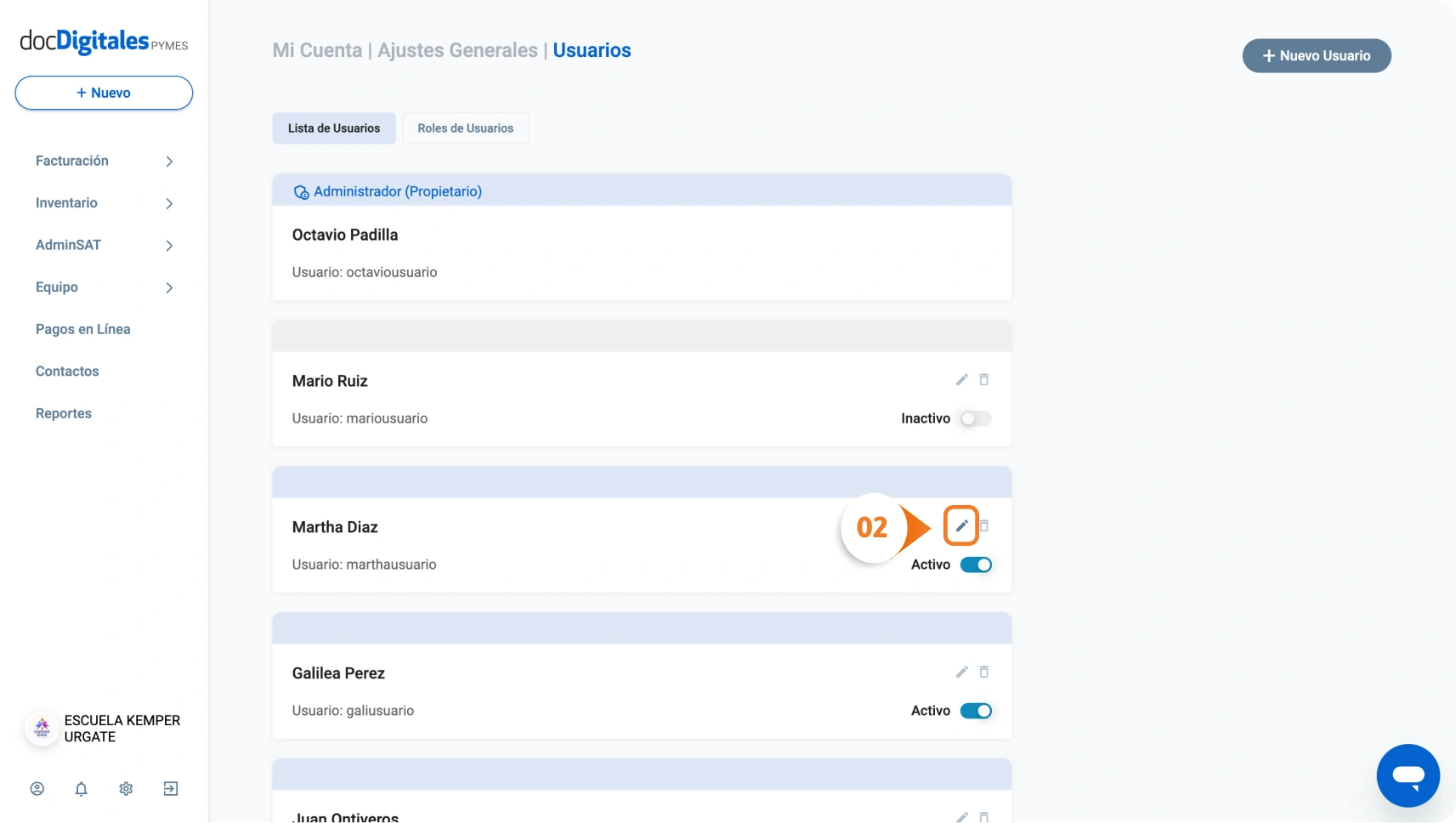This screenshot has width=1456, height=823.
Task: Open the notifications bell in the sidebar
Action: click(x=82, y=789)
